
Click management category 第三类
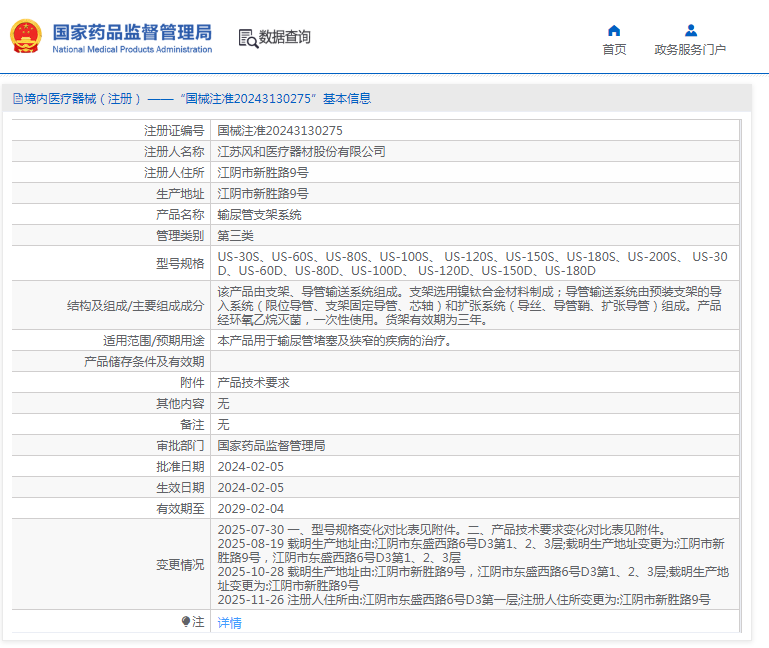(x=235, y=236)
